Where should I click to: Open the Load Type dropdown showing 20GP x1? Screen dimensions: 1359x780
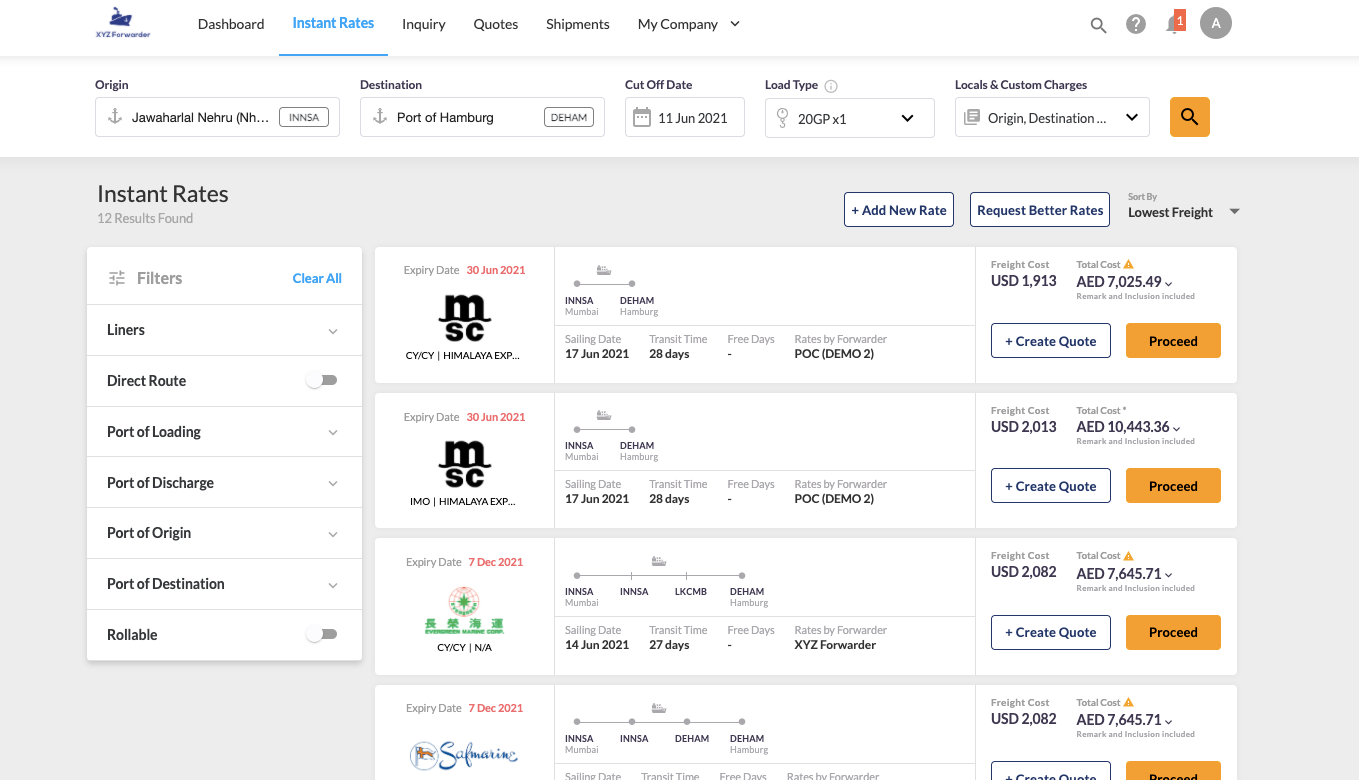849,117
